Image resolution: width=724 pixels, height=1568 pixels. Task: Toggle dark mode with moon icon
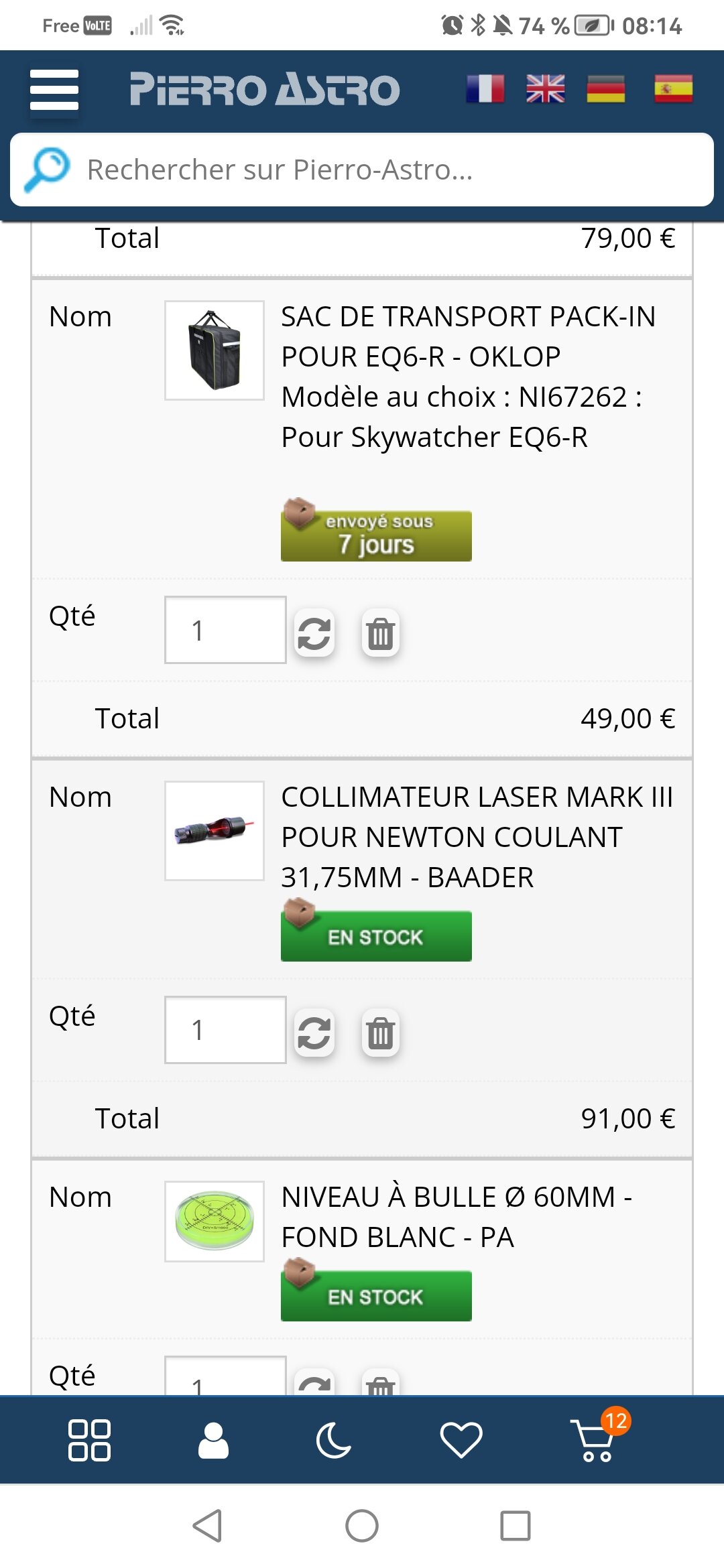334,1440
